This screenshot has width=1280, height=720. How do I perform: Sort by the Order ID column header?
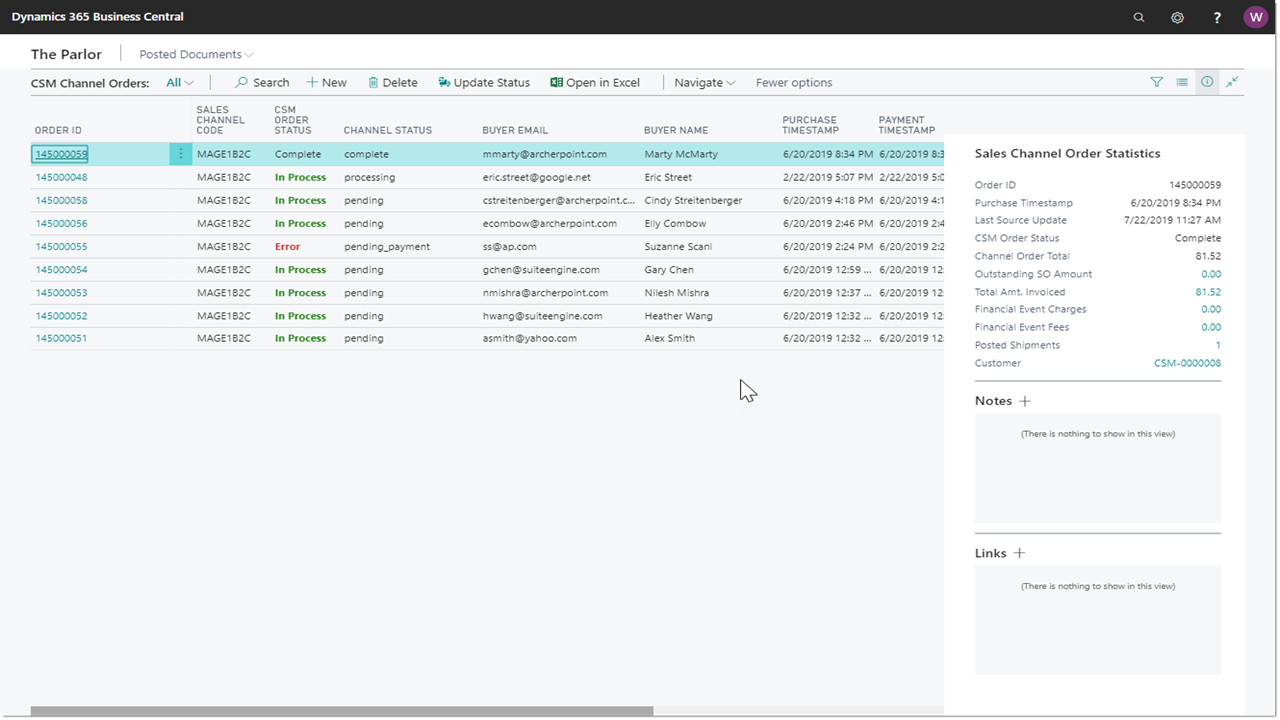(x=58, y=130)
